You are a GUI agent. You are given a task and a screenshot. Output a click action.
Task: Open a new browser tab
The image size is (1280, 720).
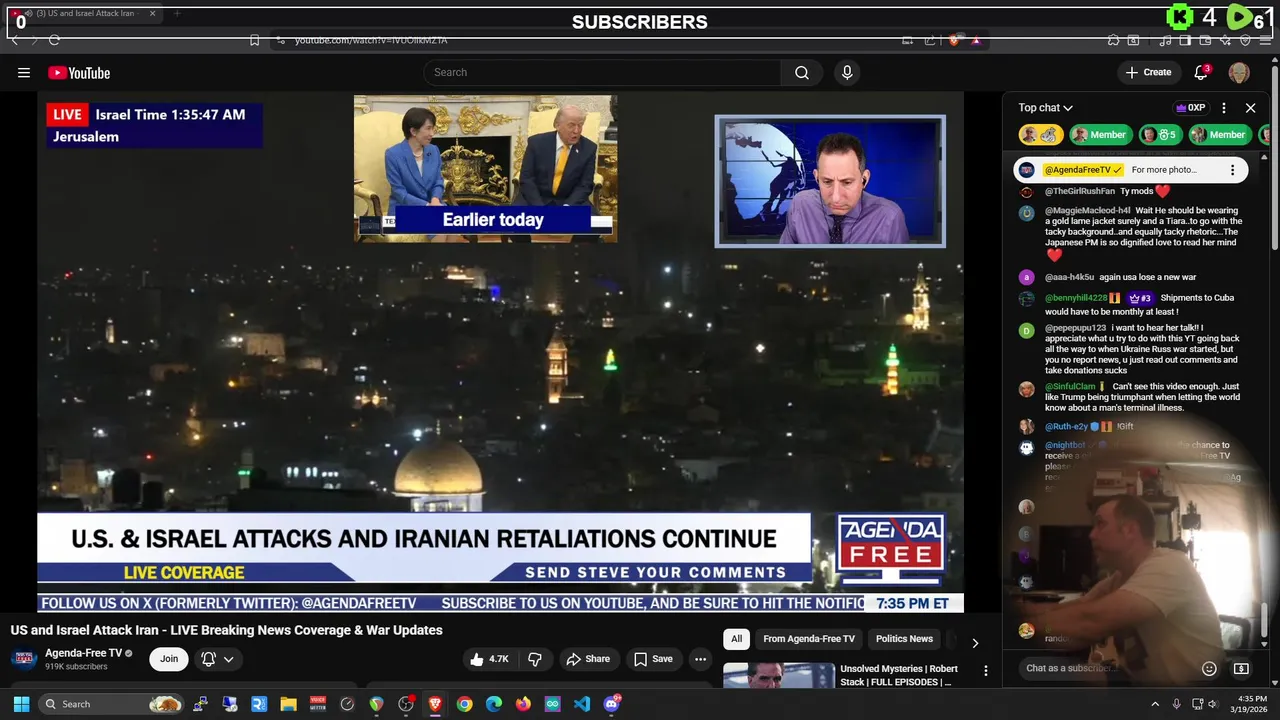click(177, 14)
